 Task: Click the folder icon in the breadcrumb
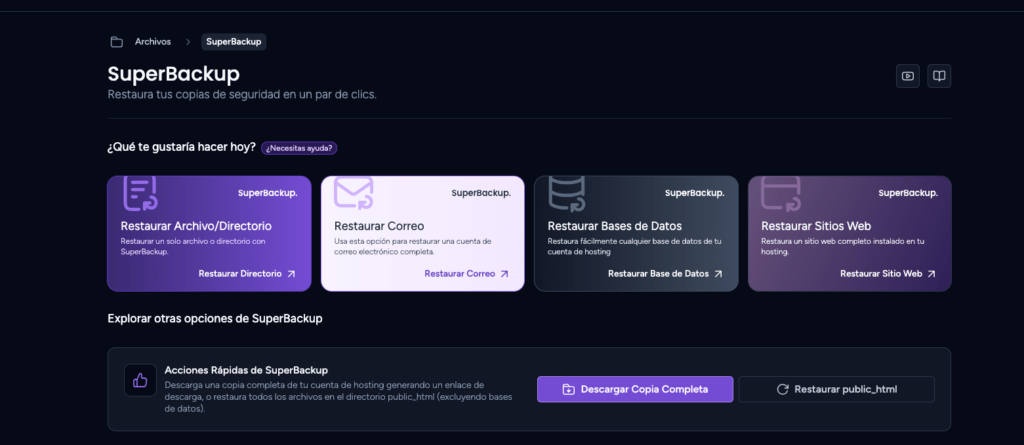coord(116,42)
